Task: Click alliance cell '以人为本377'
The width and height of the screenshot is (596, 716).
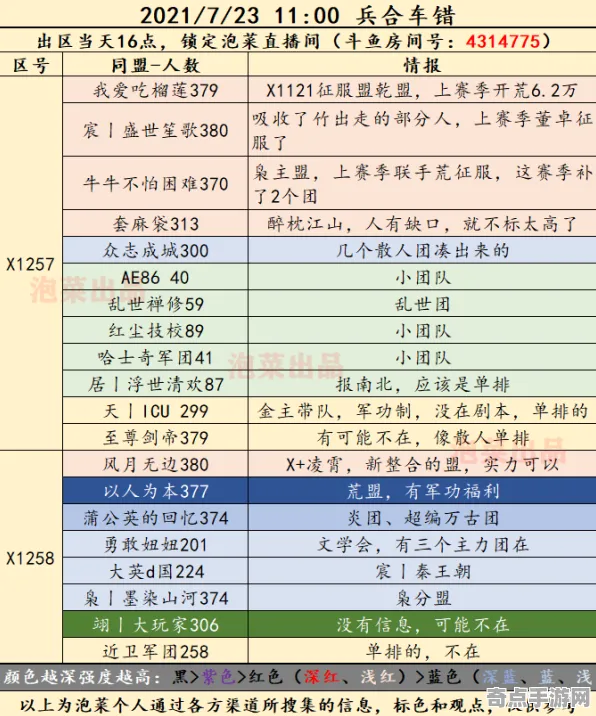Action: 155,491
